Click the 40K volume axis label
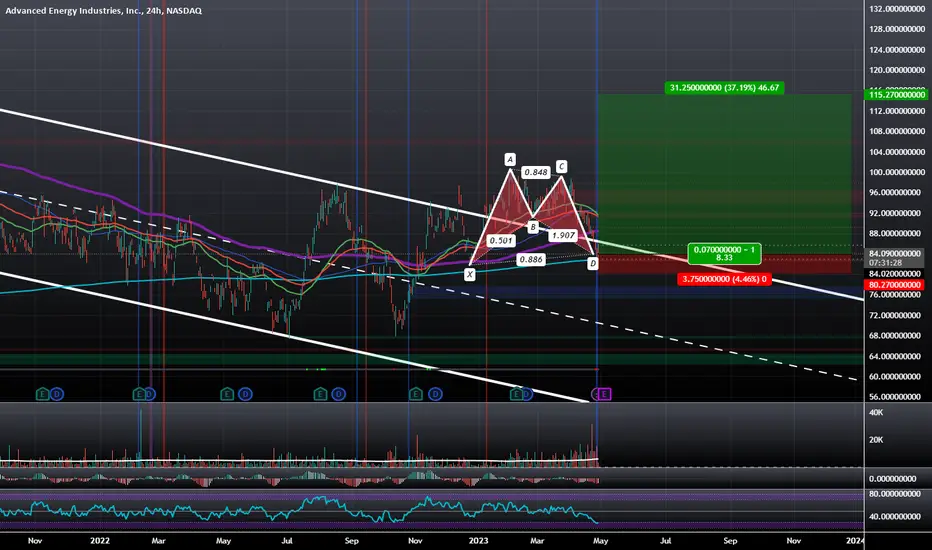The width and height of the screenshot is (932, 550). pos(876,412)
